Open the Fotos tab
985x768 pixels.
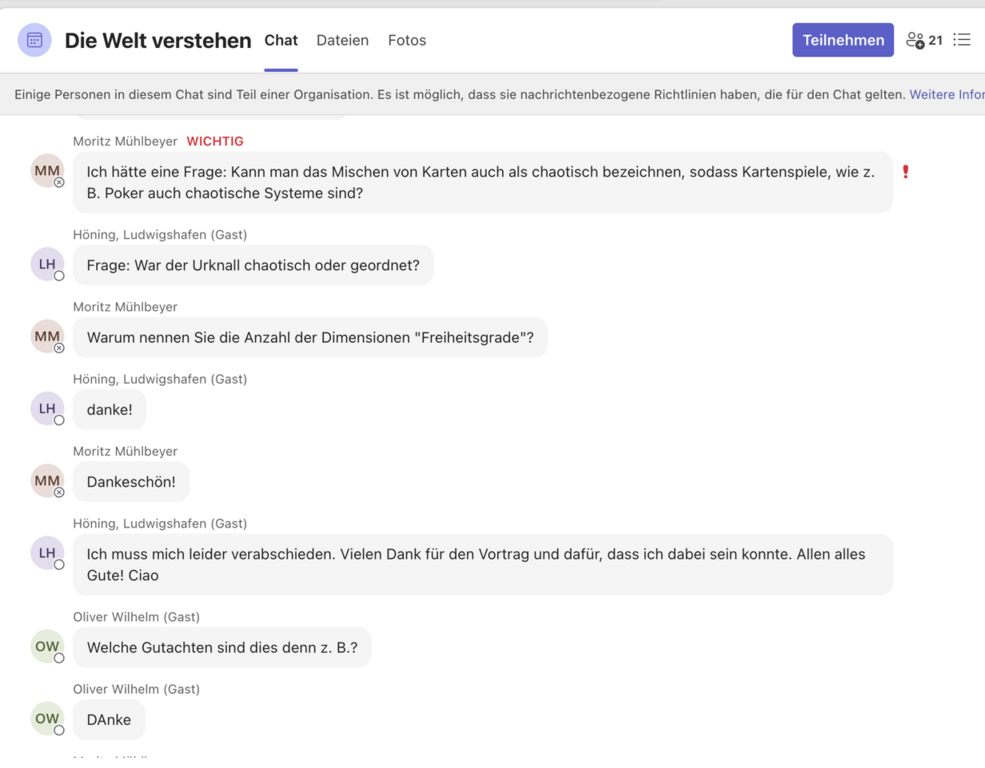coord(407,40)
